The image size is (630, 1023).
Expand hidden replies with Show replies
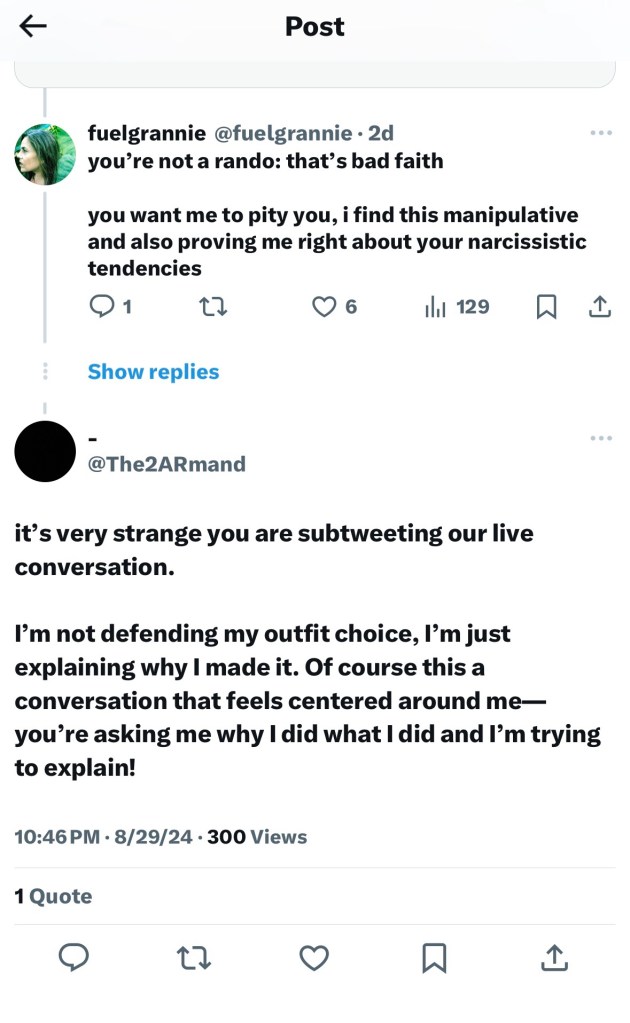tap(153, 372)
